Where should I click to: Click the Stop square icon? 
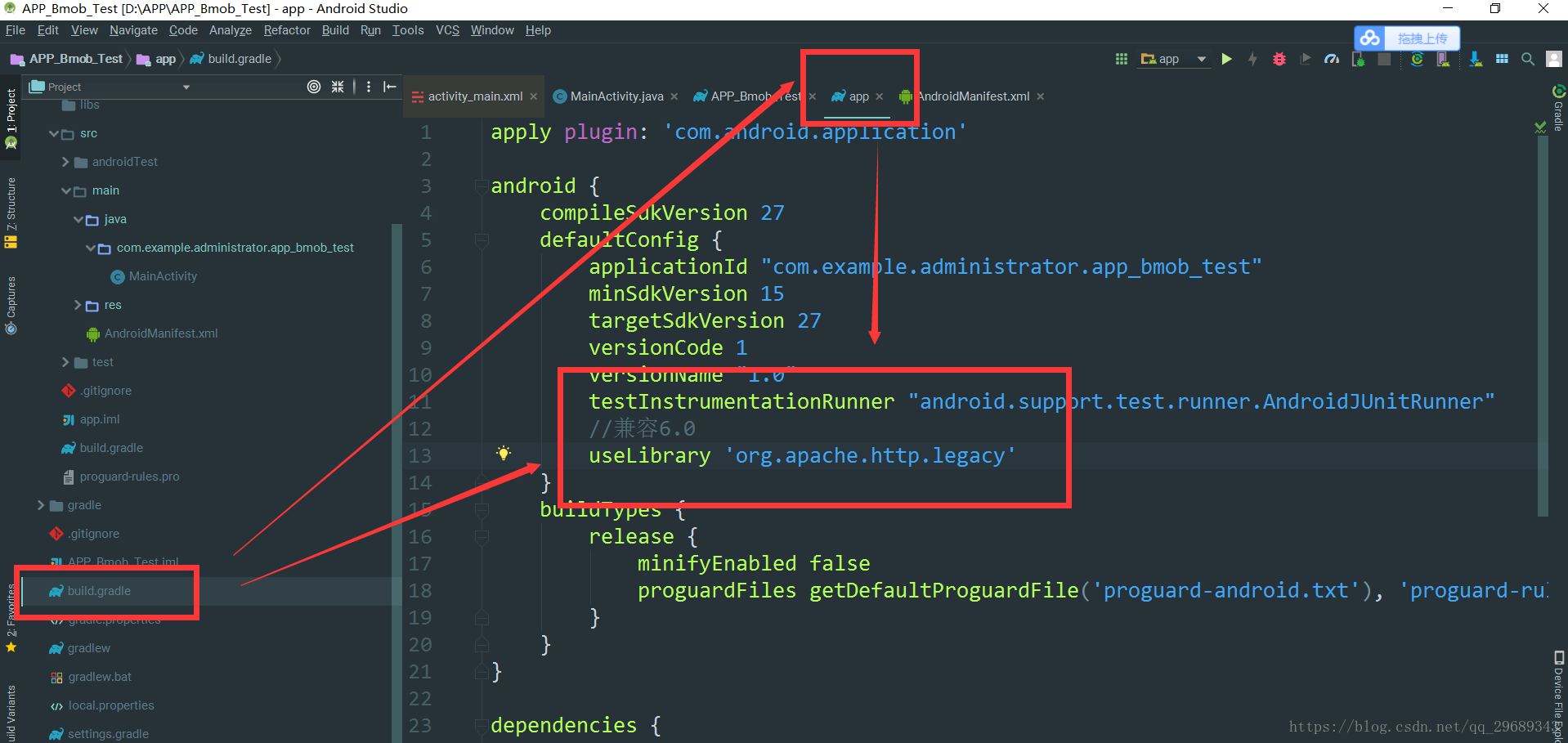[x=1384, y=59]
